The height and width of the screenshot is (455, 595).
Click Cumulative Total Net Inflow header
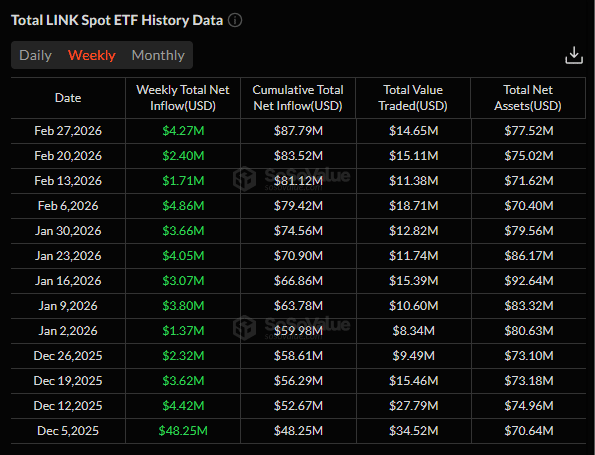pyautogui.click(x=298, y=98)
